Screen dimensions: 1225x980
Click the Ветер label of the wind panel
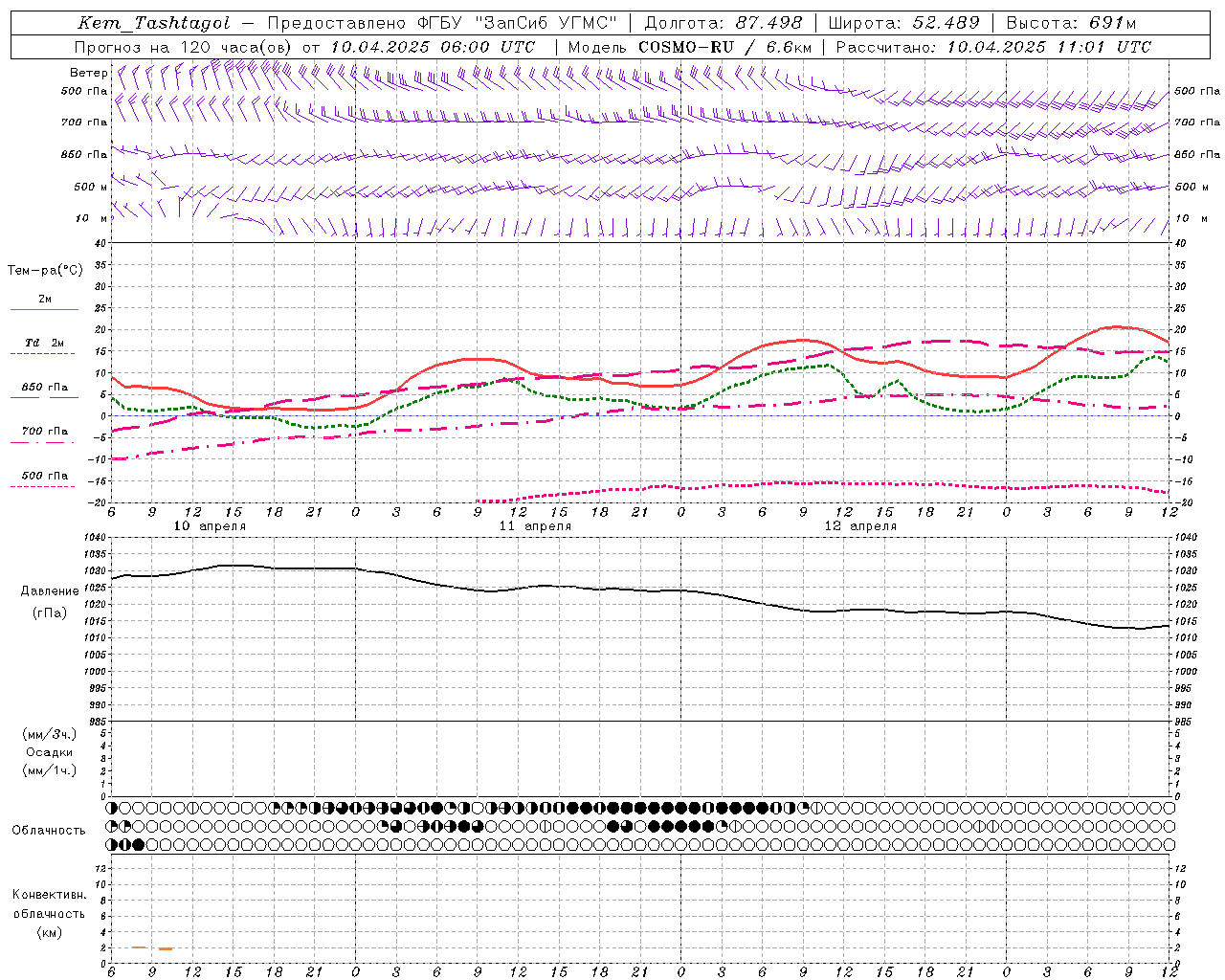(x=88, y=73)
